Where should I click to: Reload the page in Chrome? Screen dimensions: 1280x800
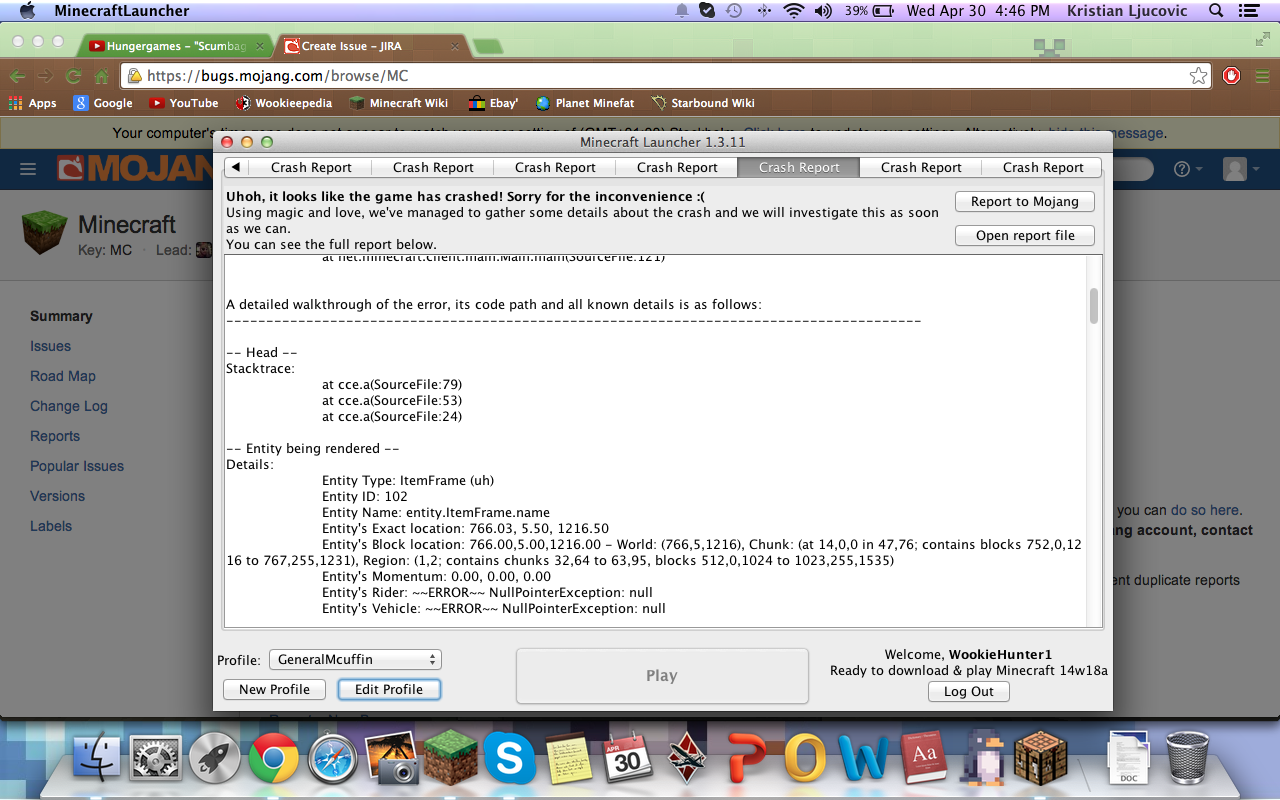pos(73,76)
